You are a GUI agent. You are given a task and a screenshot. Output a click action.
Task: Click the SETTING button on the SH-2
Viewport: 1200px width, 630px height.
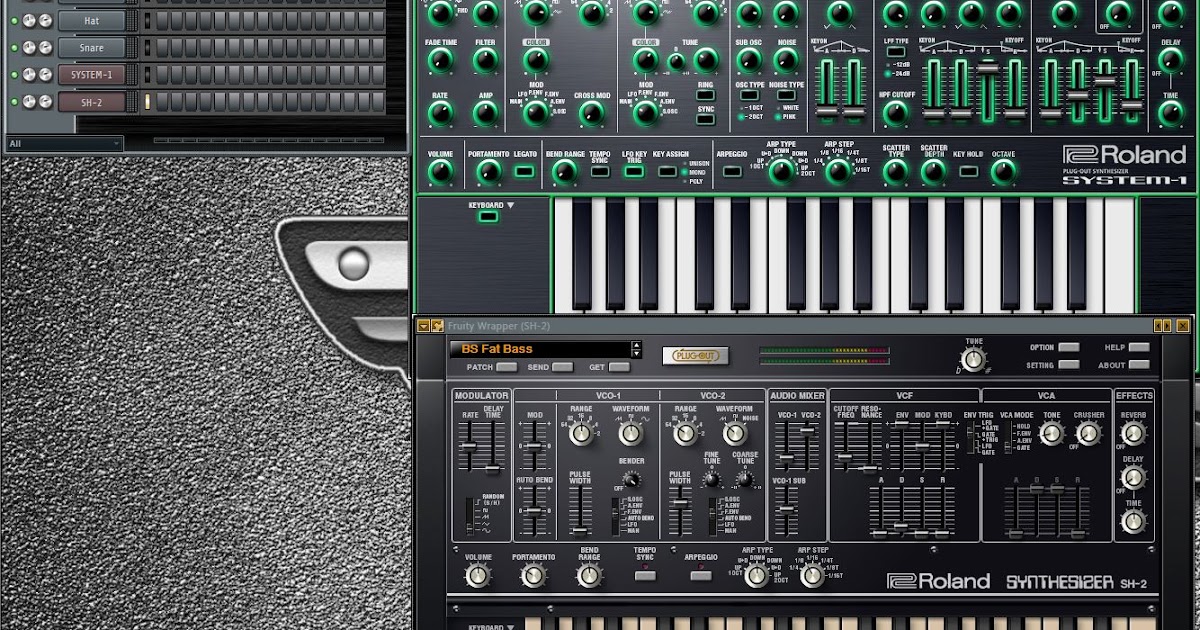tap(1067, 366)
